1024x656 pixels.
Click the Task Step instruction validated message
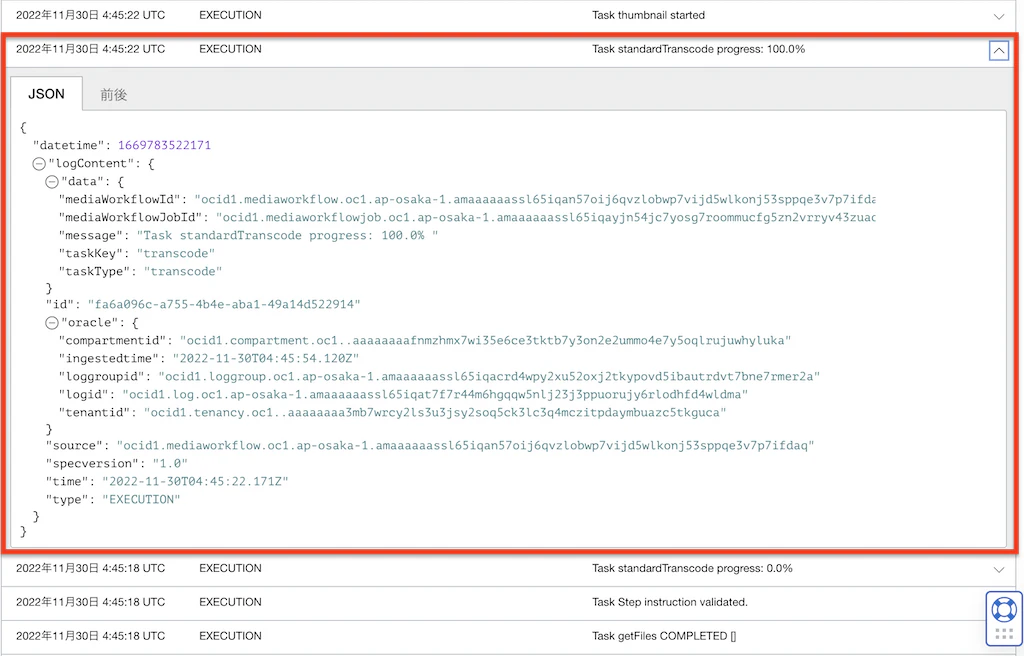(670, 602)
